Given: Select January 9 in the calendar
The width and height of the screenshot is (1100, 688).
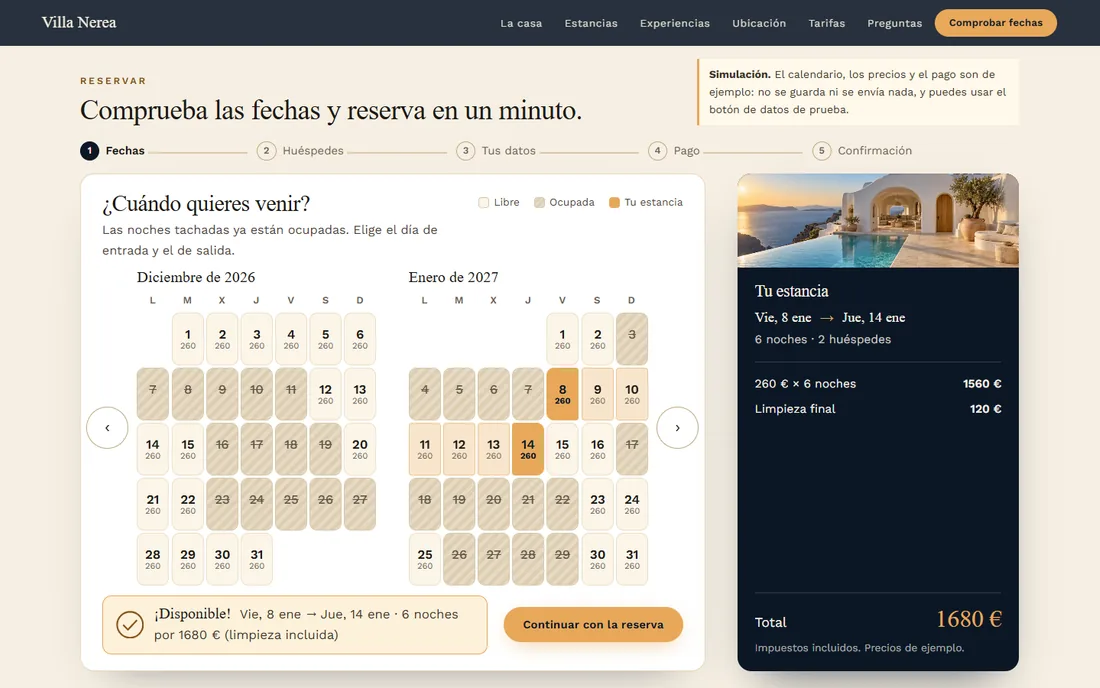Looking at the screenshot, I should click(x=597, y=393).
